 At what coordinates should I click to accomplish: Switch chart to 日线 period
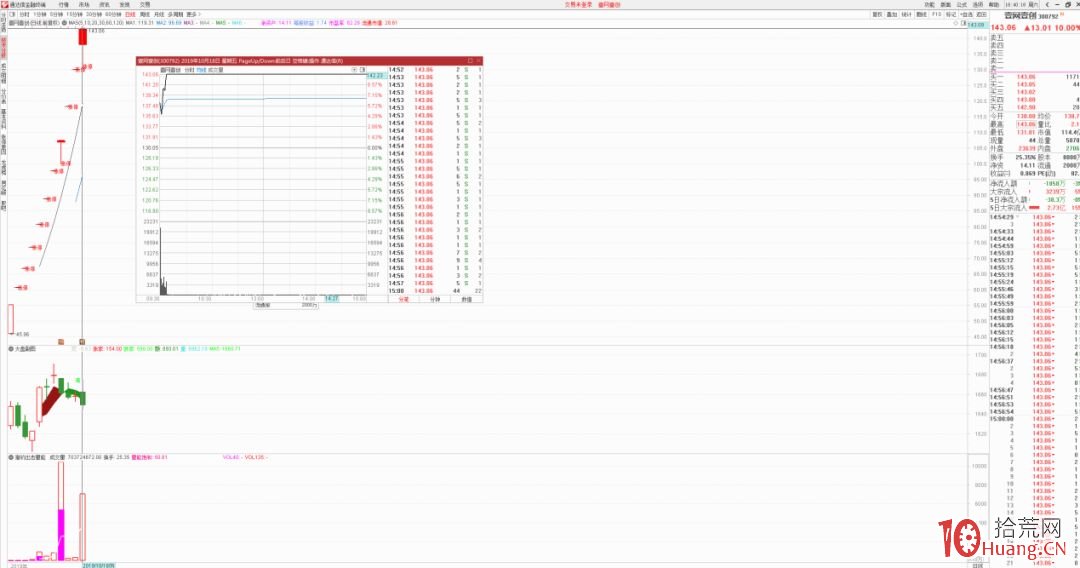(x=129, y=14)
